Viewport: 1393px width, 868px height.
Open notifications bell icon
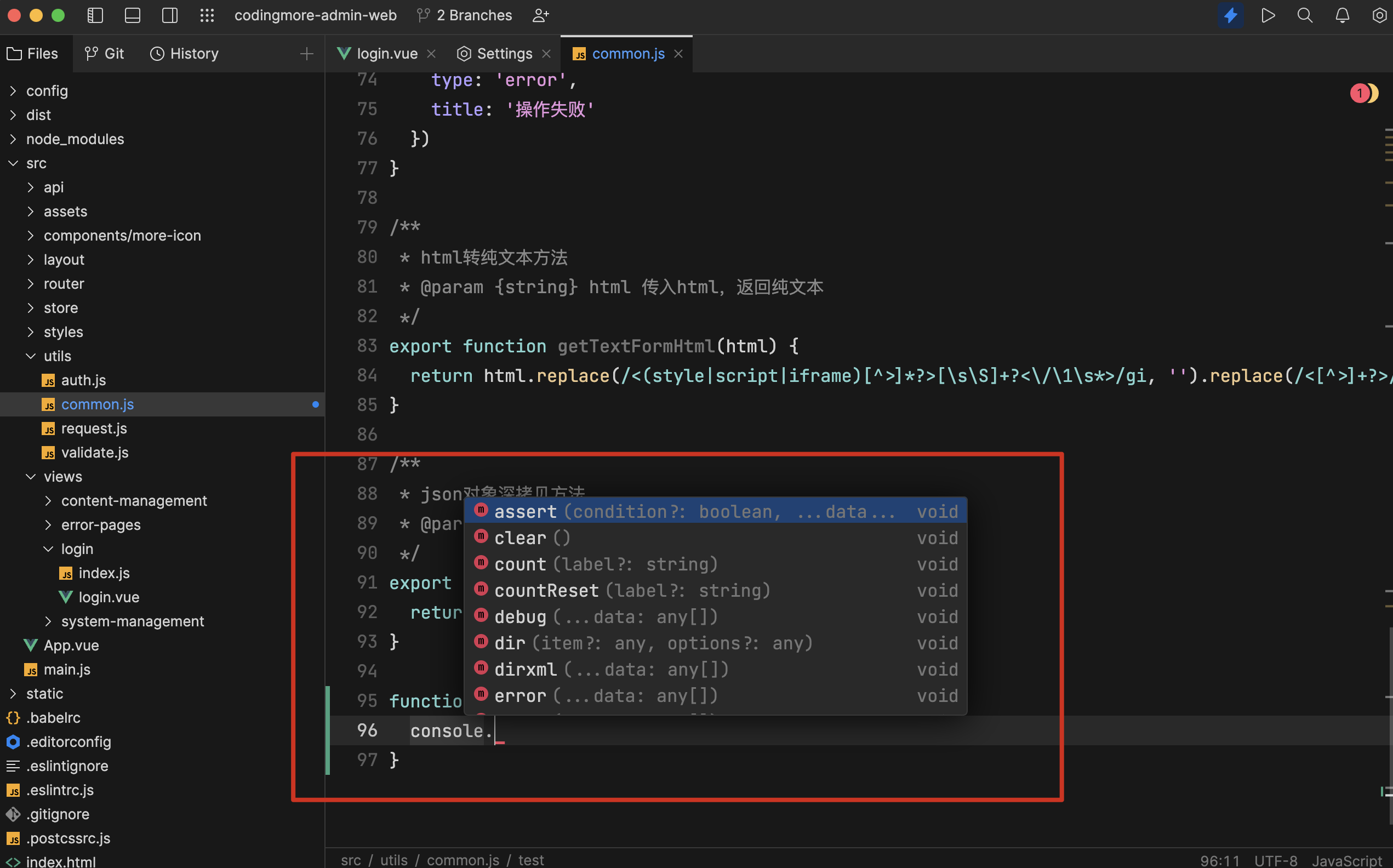[x=1342, y=15]
